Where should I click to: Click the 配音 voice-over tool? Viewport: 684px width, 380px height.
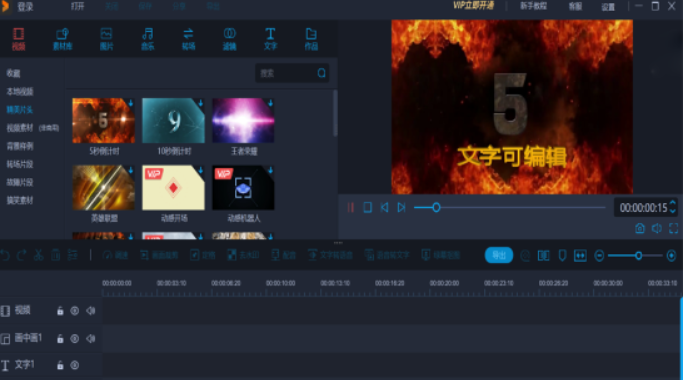[284, 255]
